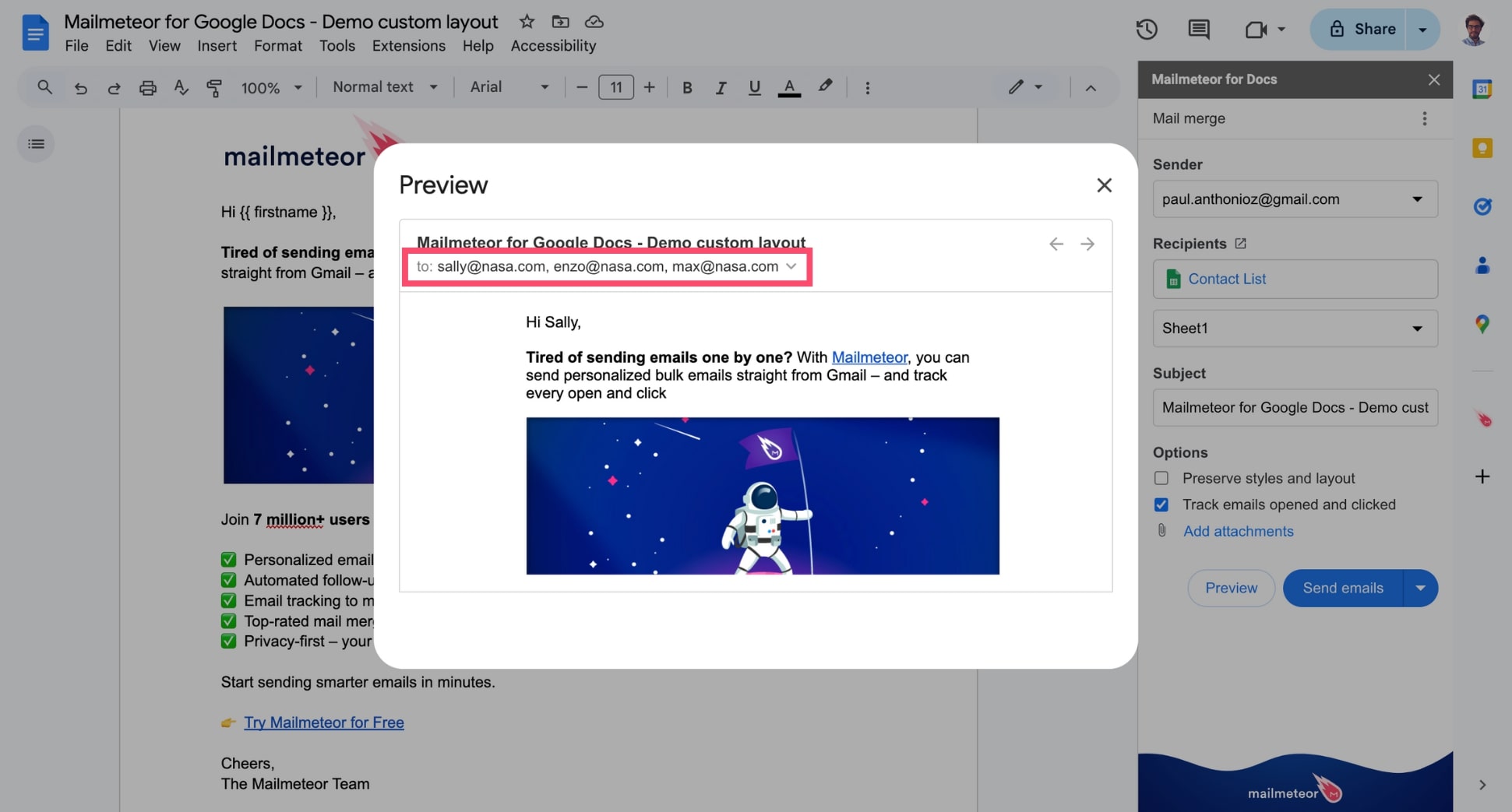Viewport: 1512px width, 812px height.
Task: Open the Google Docs home icon
Action: click(x=35, y=33)
